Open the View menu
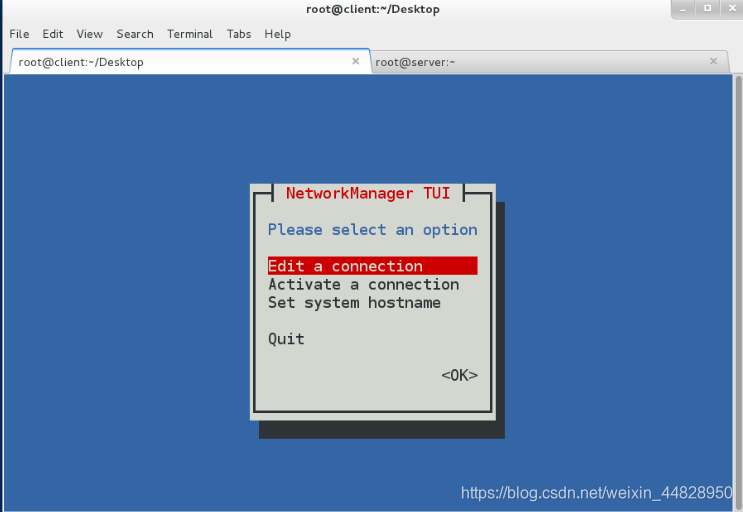 click(x=90, y=34)
